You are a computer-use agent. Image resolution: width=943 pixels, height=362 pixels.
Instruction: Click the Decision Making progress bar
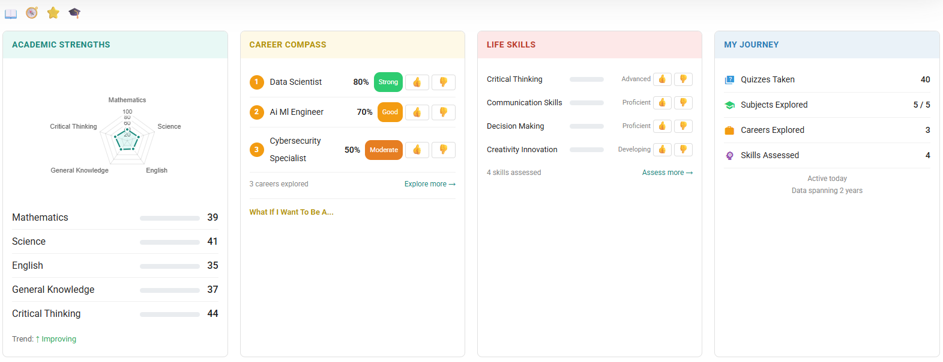[x=586, y=126]
